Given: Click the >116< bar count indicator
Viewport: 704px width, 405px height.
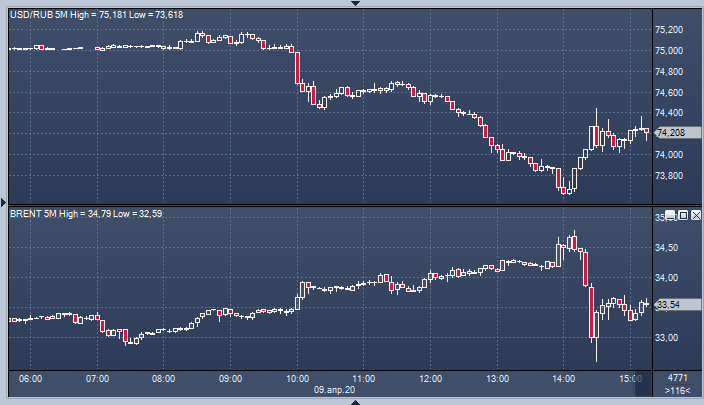Looking at the screenshot, I should pos(676,390).
